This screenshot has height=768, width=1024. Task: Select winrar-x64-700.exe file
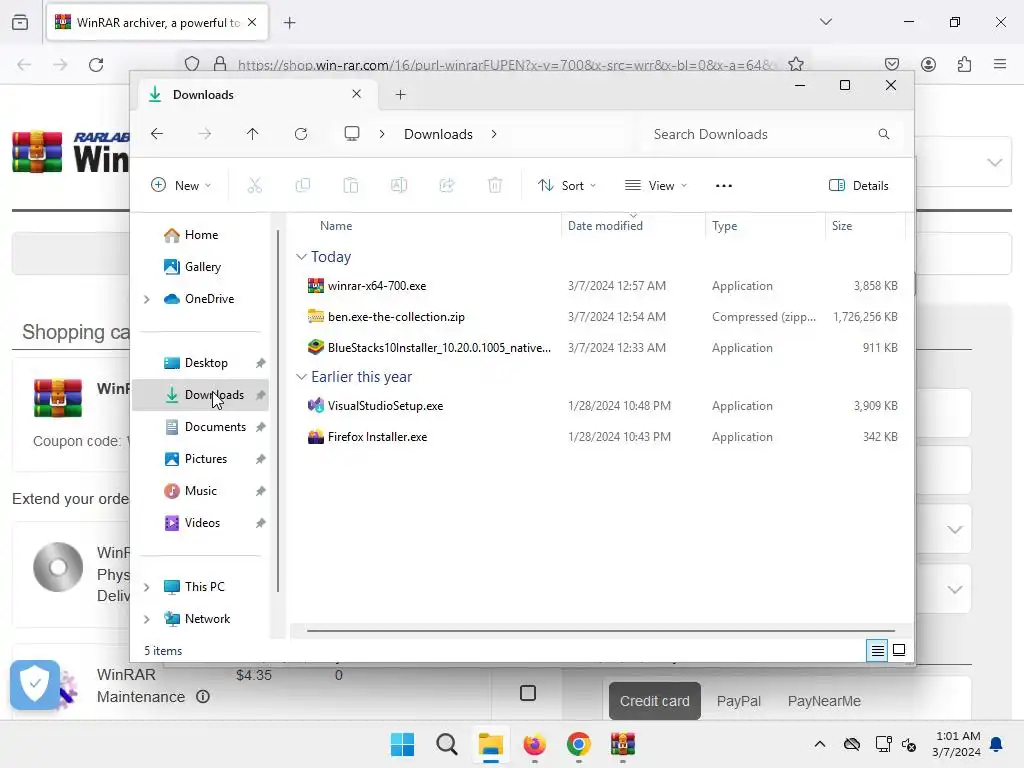[377, 286]
